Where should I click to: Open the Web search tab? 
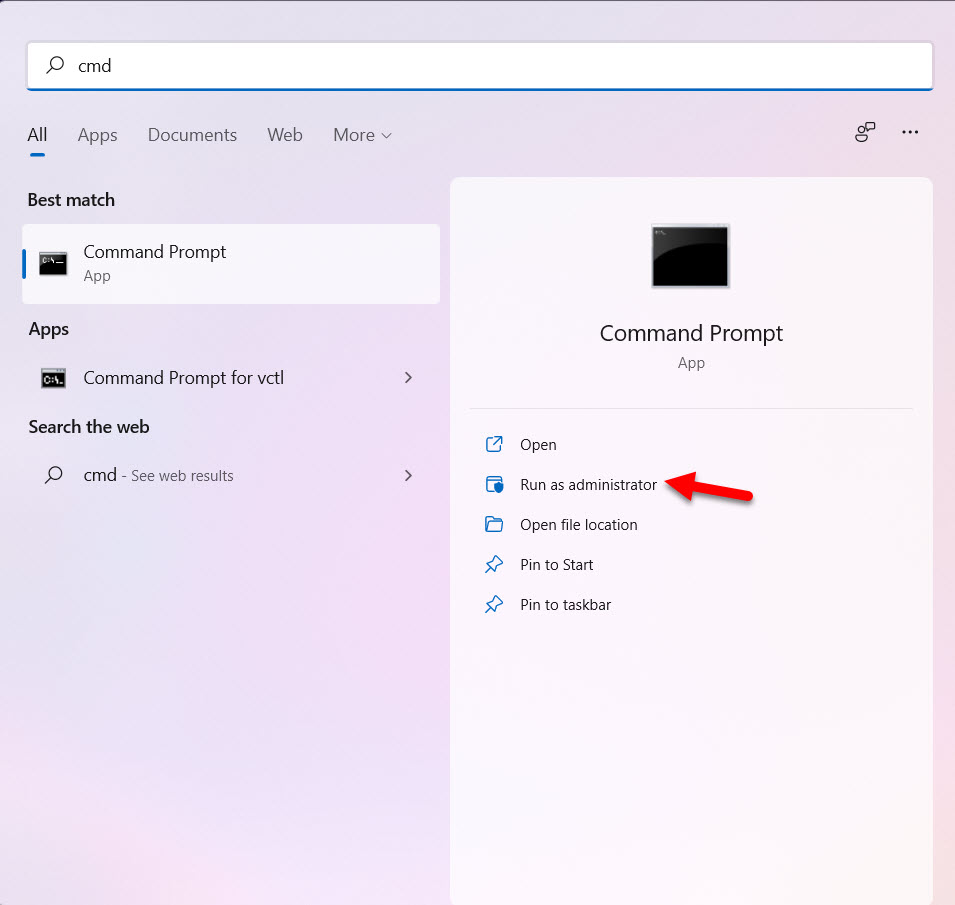(285, 134)
